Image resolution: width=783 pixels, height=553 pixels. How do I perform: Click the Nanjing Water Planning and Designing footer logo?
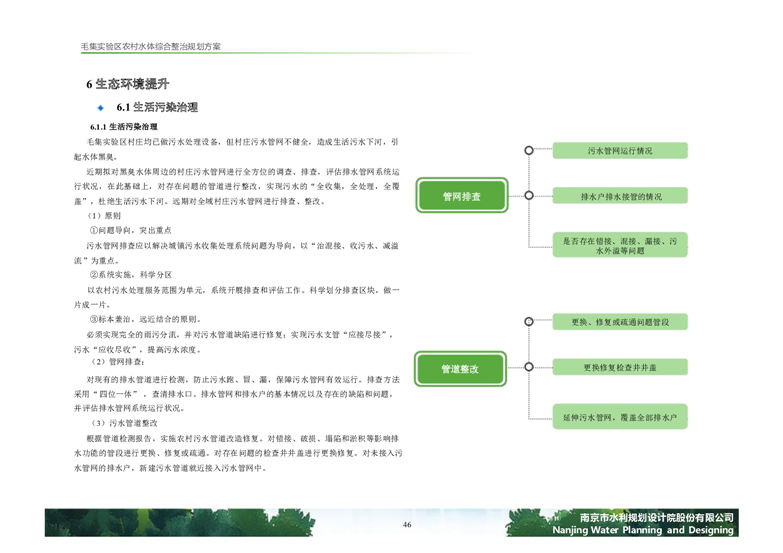(x=642, y=523)
